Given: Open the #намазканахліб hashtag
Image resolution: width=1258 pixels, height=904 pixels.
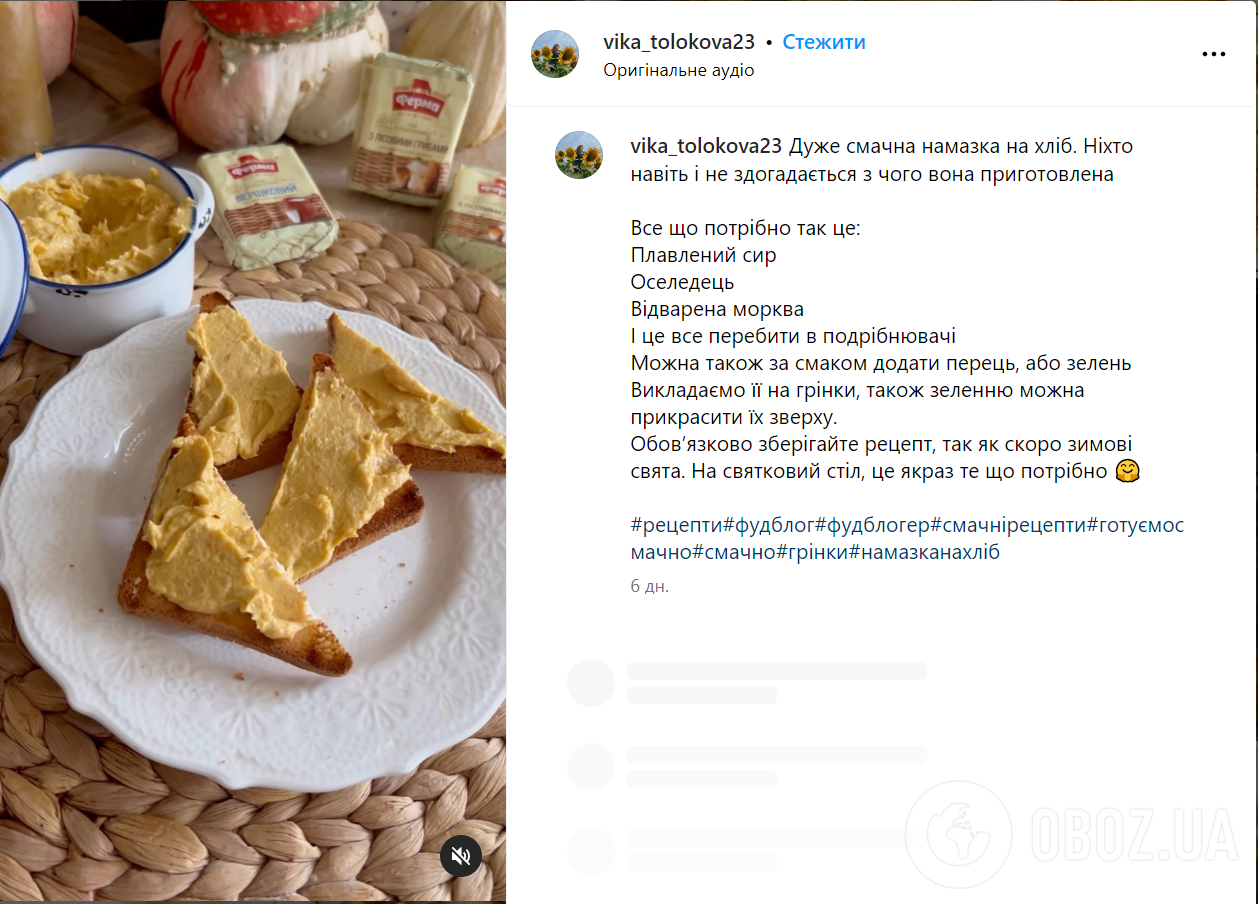Looking at the screenshot, I should 925,552.
